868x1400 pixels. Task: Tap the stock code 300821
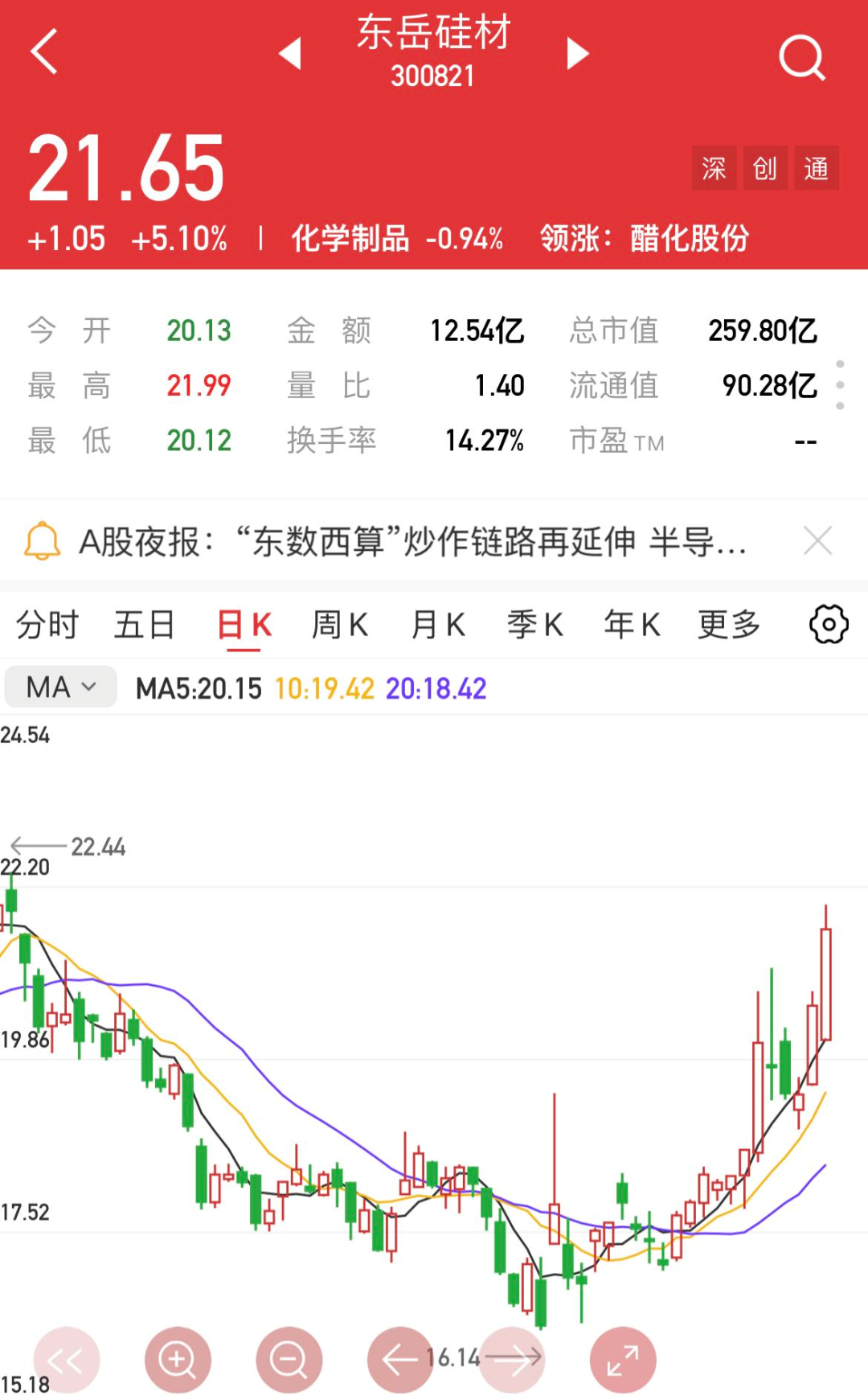tap(433, 76)
